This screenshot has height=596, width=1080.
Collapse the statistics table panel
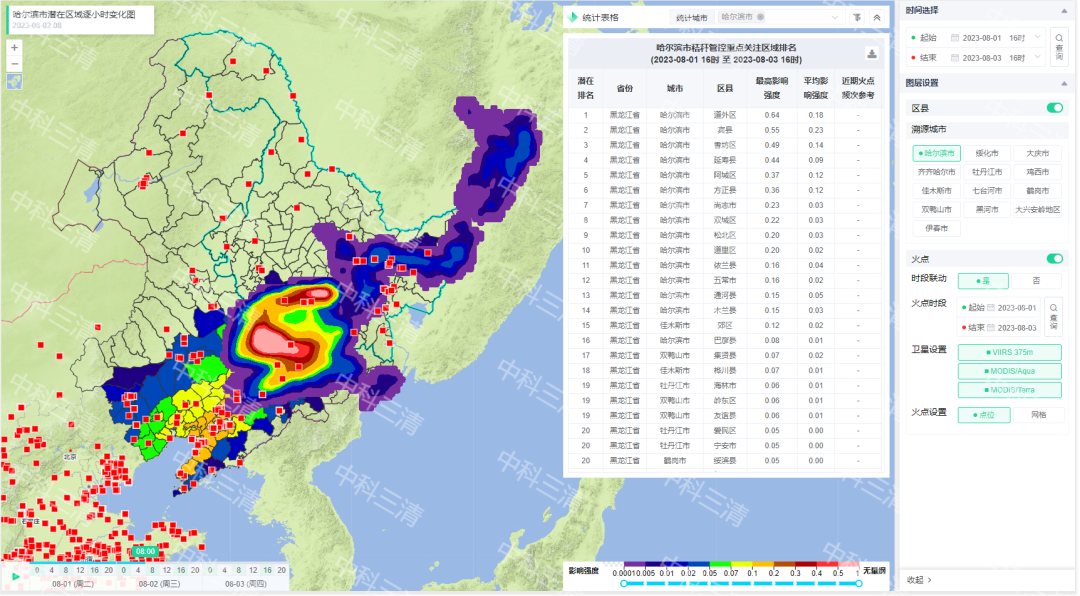click(877, 17)
